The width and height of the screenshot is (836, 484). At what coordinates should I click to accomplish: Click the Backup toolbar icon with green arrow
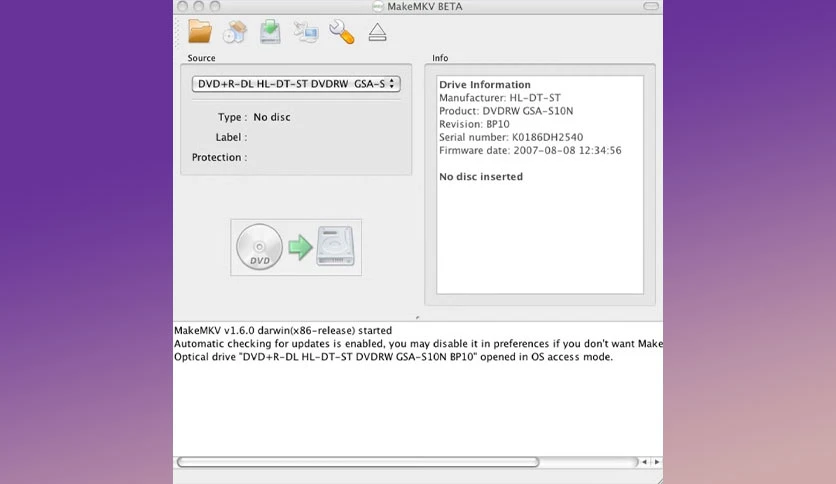270,31
